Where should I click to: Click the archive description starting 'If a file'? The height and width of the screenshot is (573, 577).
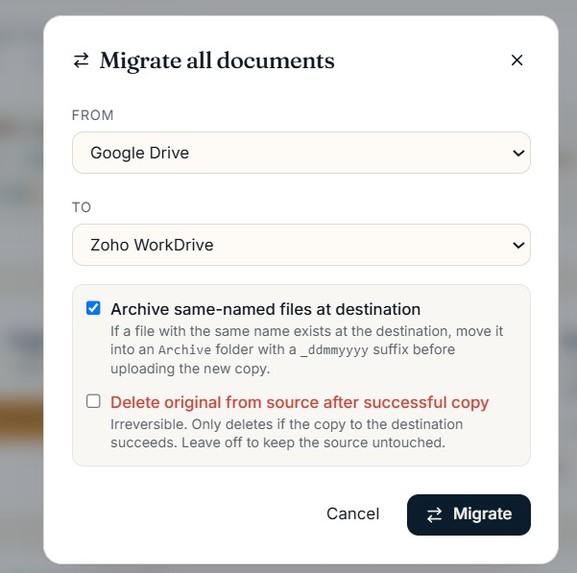(x=307, y=350)
